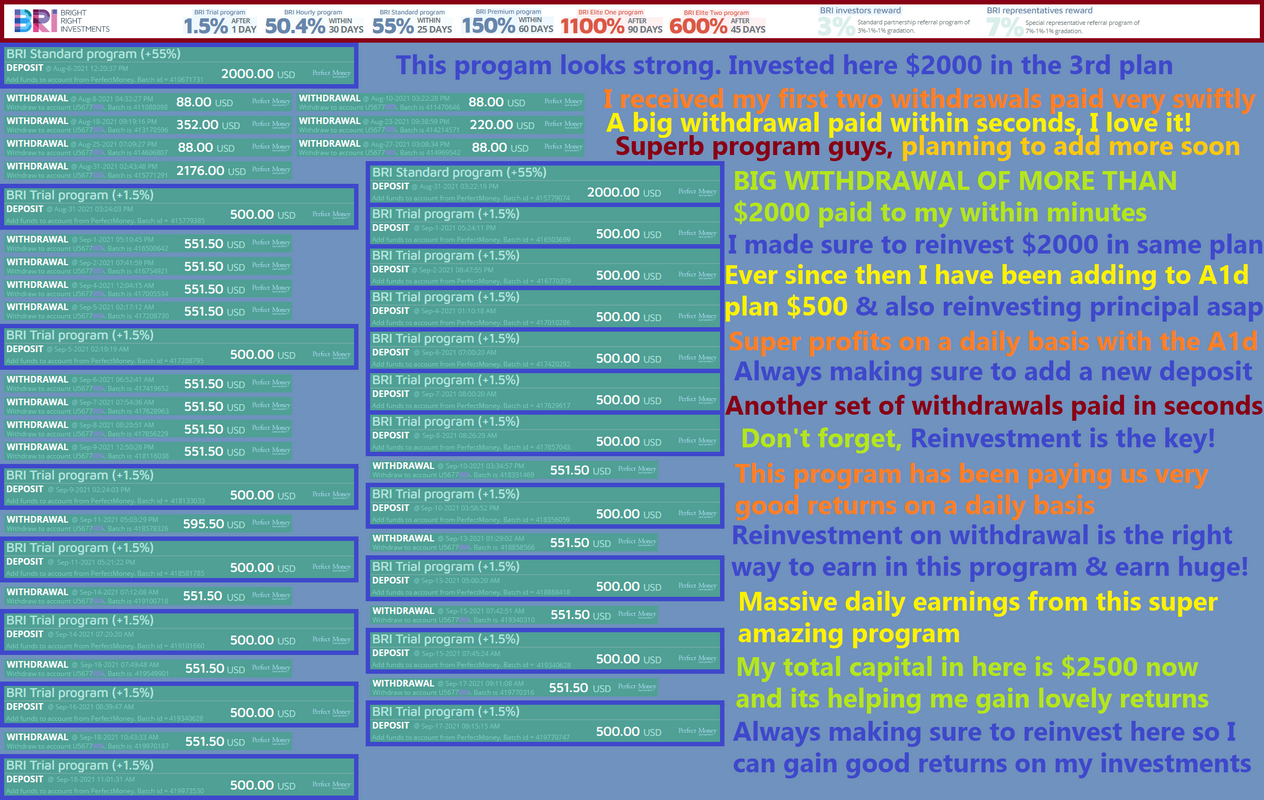Image resolution: width=1264 pixels, height=800 pixels.
Task: Click Perfect Money logo in 220.00 USD withdrawal
Action: 563,124
